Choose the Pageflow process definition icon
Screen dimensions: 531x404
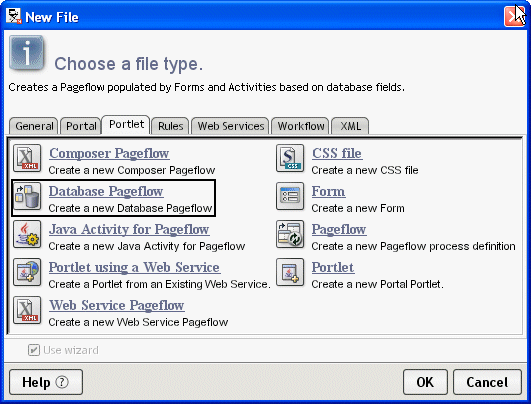coord(290,234)
